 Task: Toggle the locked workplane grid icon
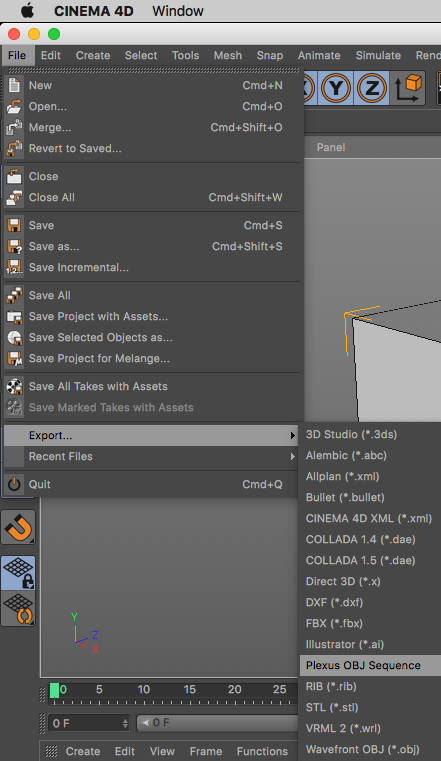point(18,573)
